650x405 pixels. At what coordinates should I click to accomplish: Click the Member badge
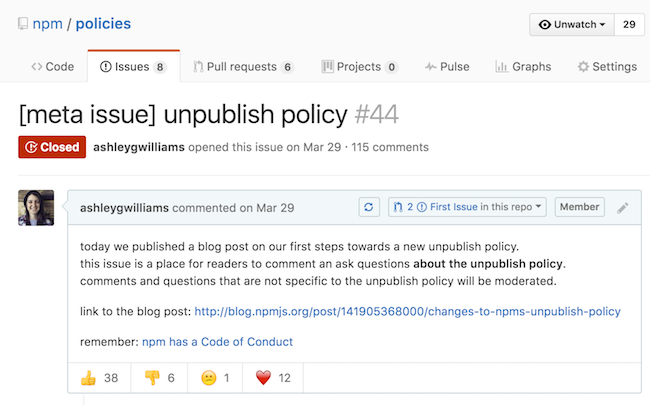pos(580,207)
